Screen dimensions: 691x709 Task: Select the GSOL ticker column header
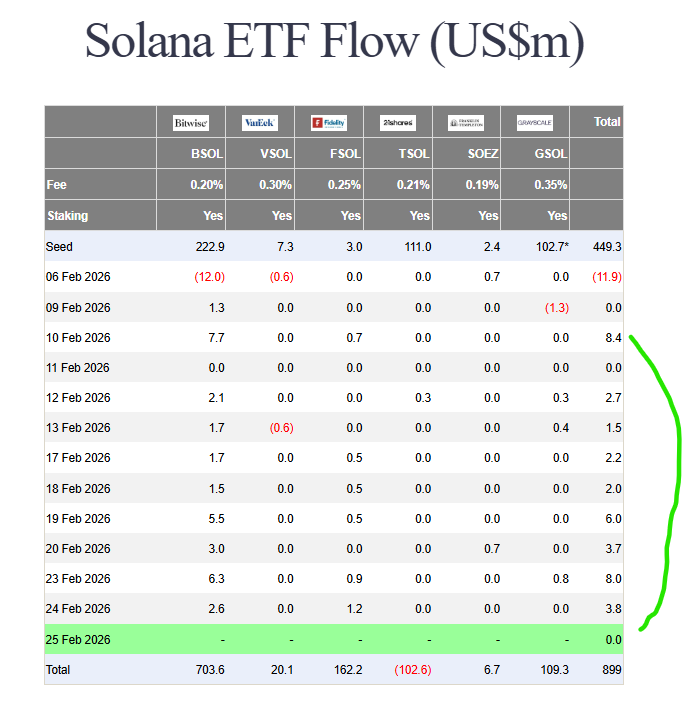pyautogui.click(x=551, y=154)
